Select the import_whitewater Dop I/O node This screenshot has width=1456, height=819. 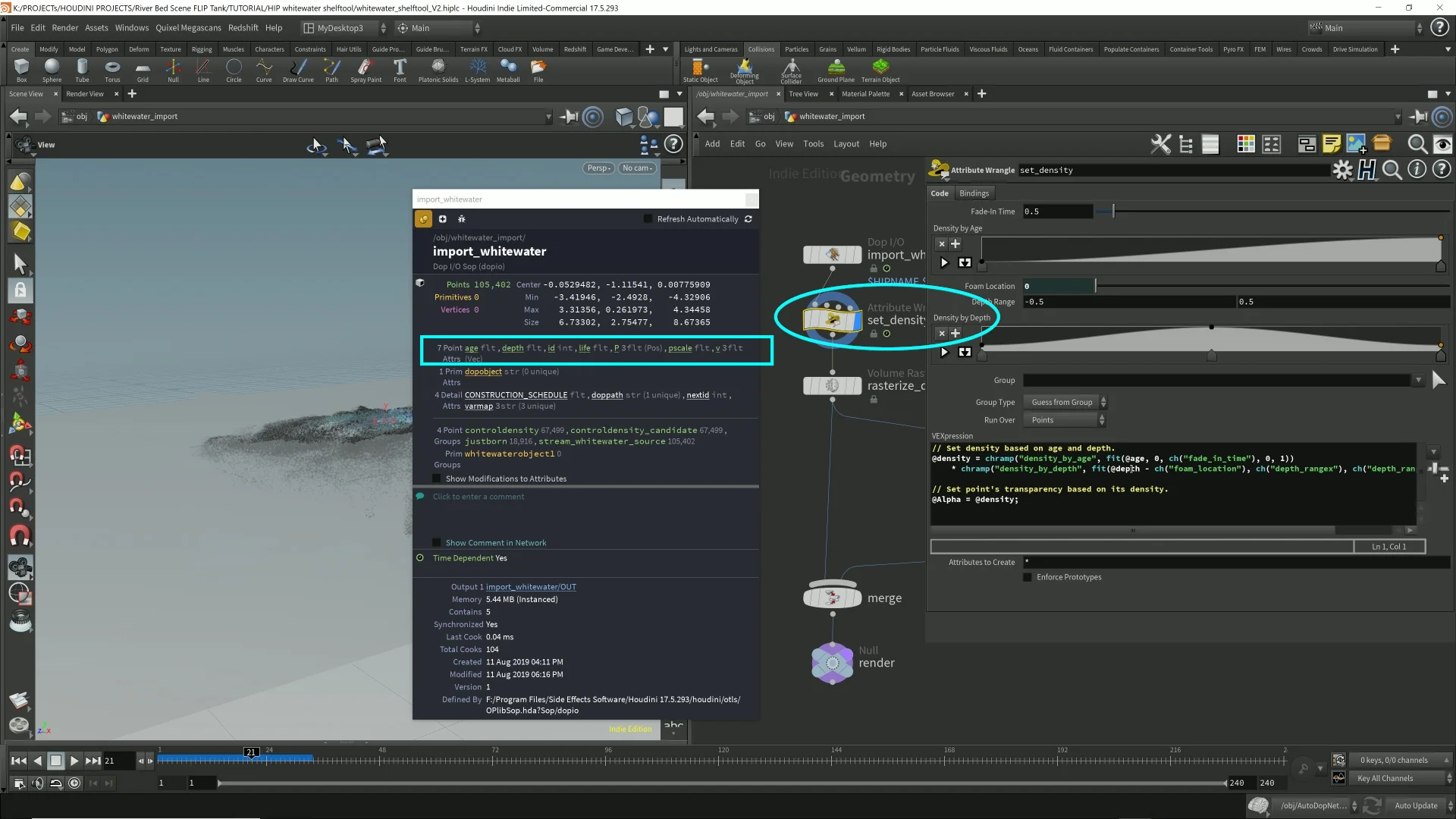click(832, 255)
